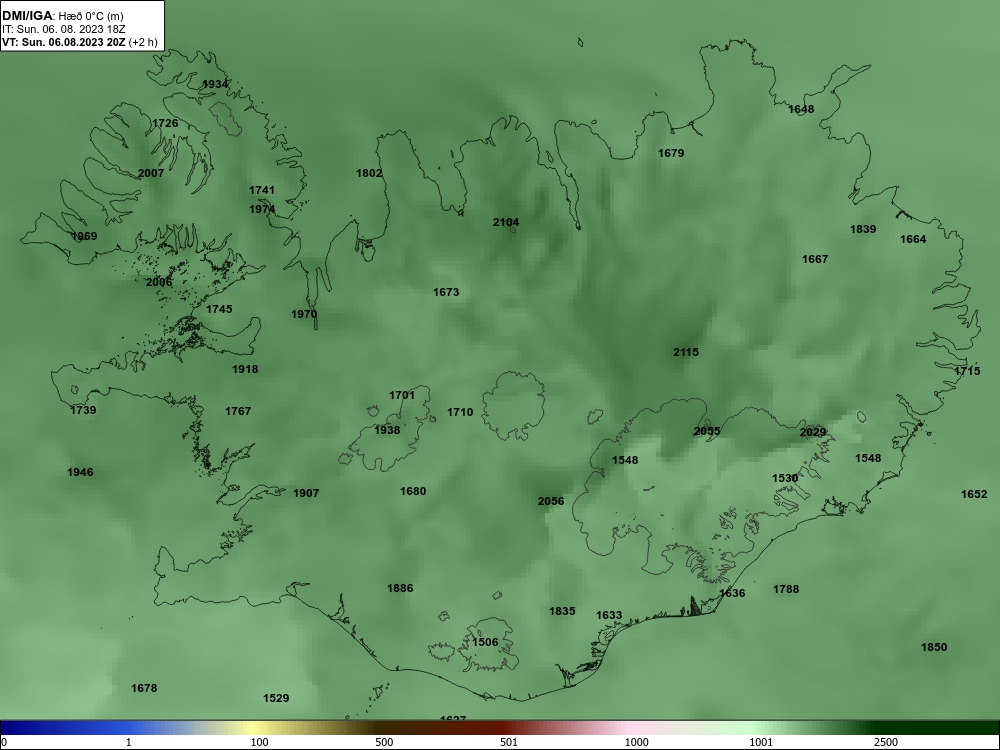The width and height of the screenshot is (1000, 750).
Task: Click the map value 1835
Action: click(562, 612)
